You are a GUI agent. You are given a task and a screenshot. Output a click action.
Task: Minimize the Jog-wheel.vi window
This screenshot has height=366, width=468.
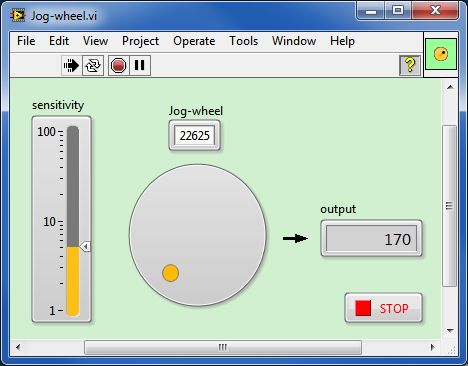(x=371, y=11)
